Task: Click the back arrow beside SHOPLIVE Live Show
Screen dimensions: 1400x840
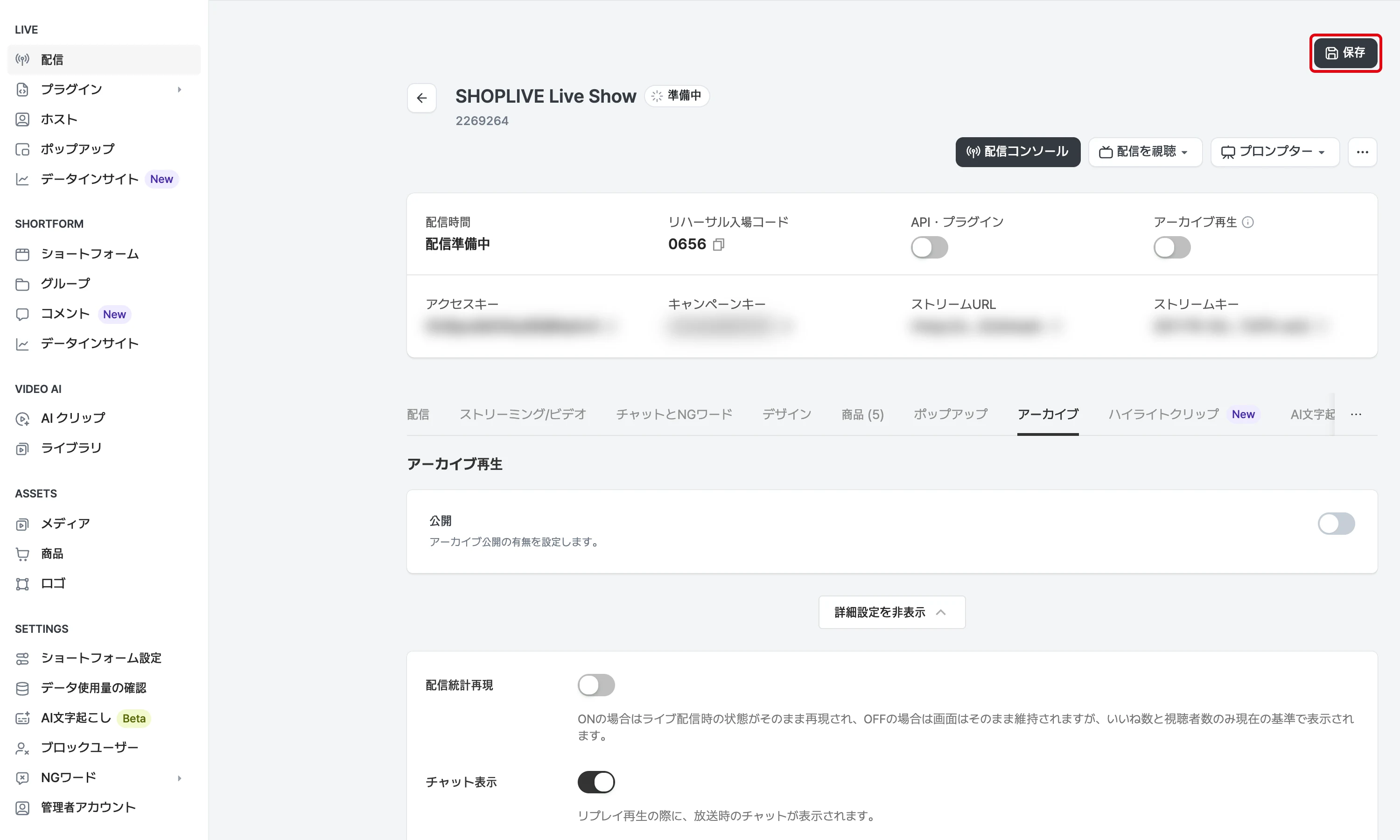Action: tap(421, 98)
